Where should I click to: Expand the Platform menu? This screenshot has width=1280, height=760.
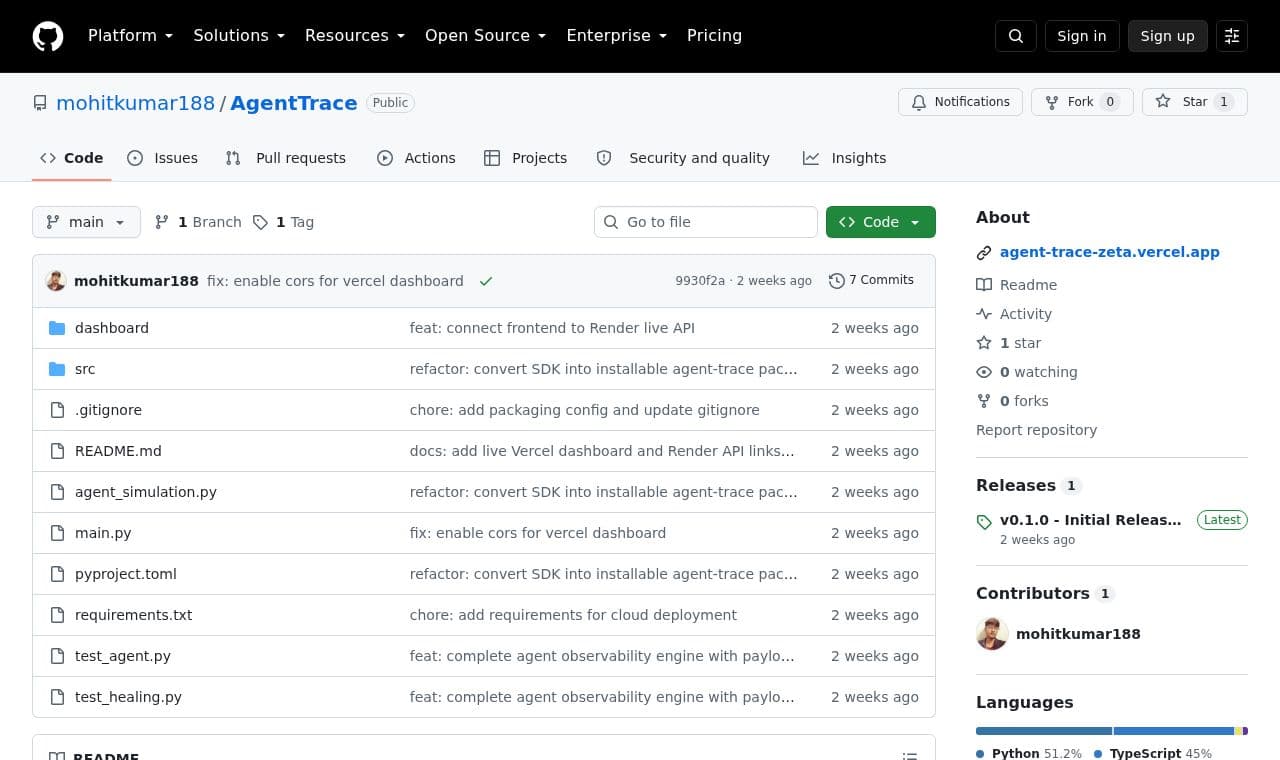130,36
